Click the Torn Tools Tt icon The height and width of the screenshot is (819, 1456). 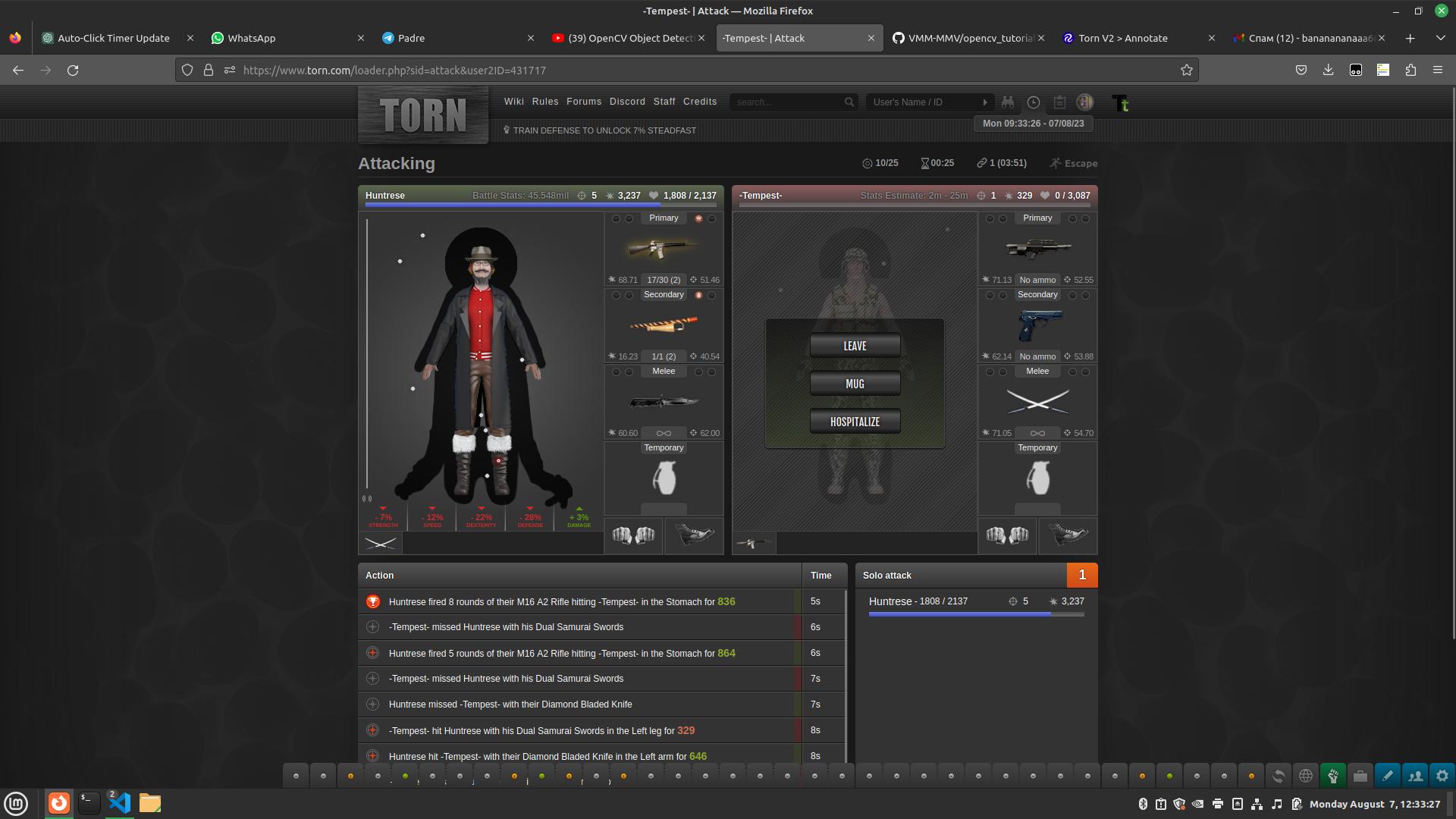coord(1120,102)
